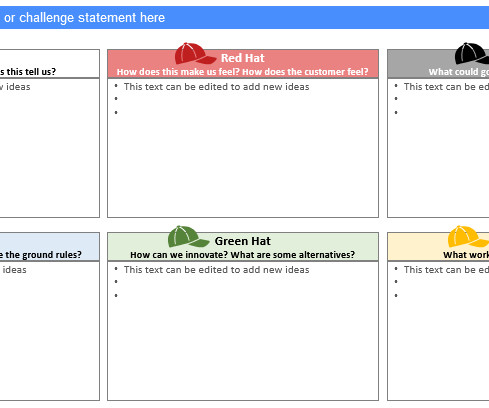The width and height of the screenshot is (489, 408).
Task: Click the third bullet in Red Hat box
Action: [x=116, y=112]
